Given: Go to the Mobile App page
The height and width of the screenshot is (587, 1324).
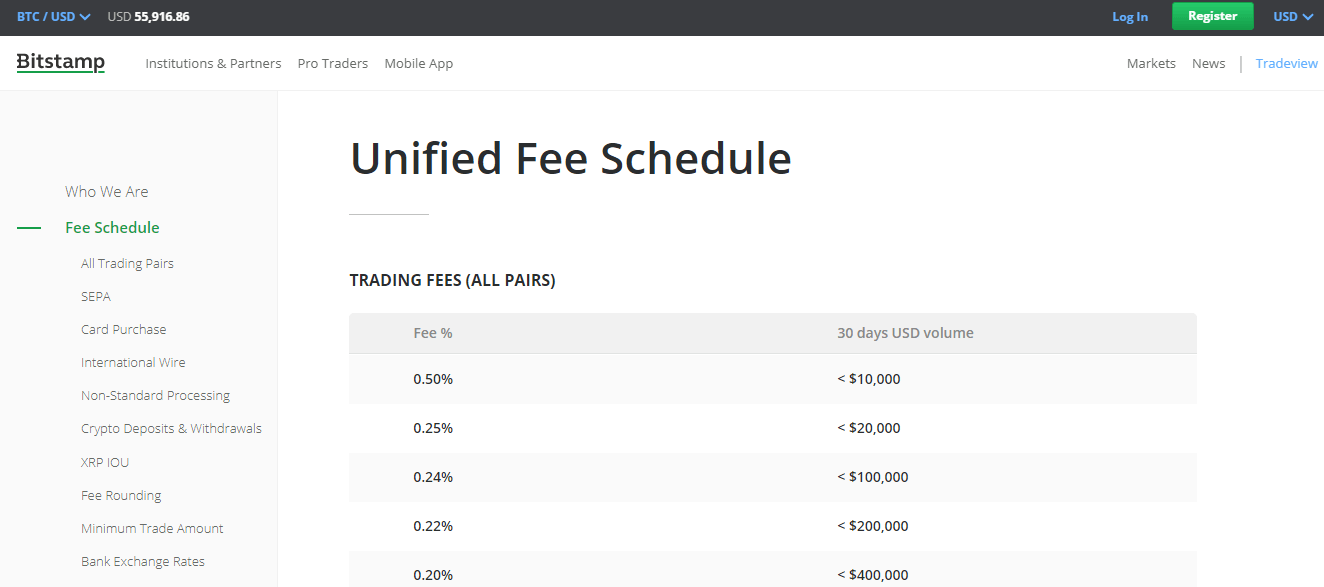Looking at the screenshot, I should pyautogui.click(x=419, y=63).
